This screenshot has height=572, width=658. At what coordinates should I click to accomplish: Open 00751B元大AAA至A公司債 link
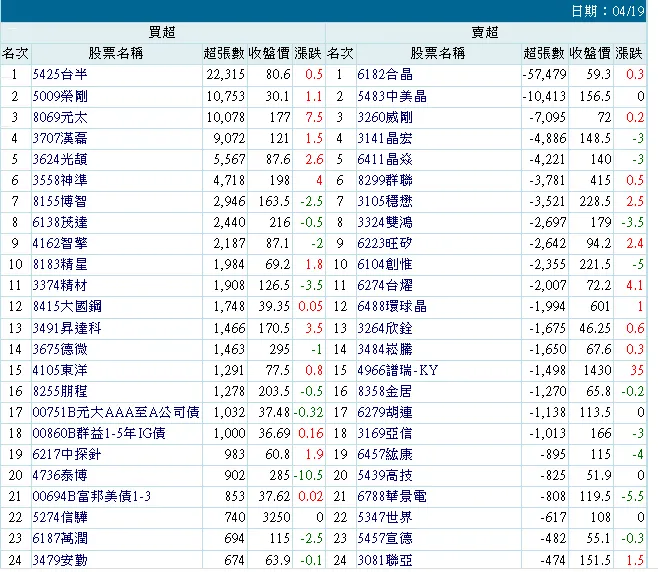(x=116, y=412)
